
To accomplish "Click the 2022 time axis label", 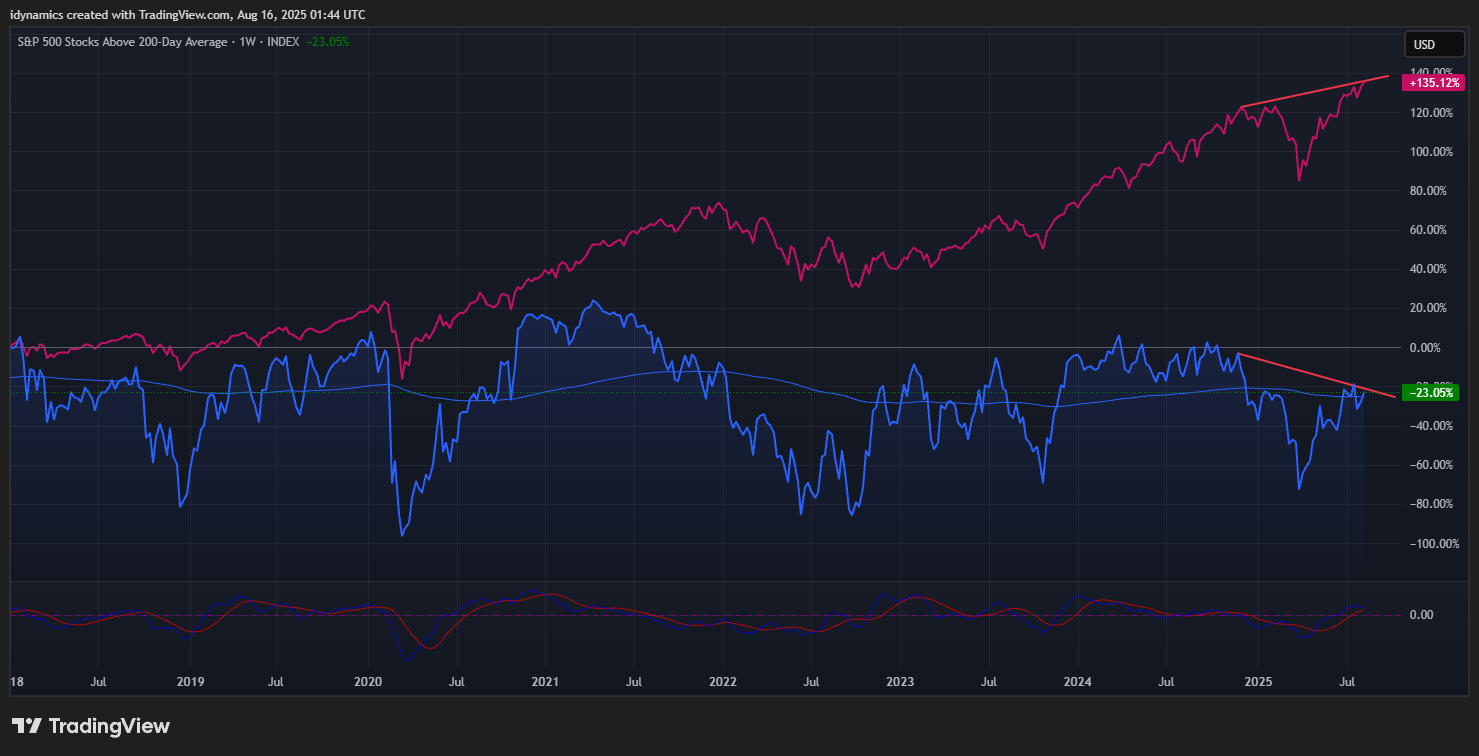I will (722, 683).
